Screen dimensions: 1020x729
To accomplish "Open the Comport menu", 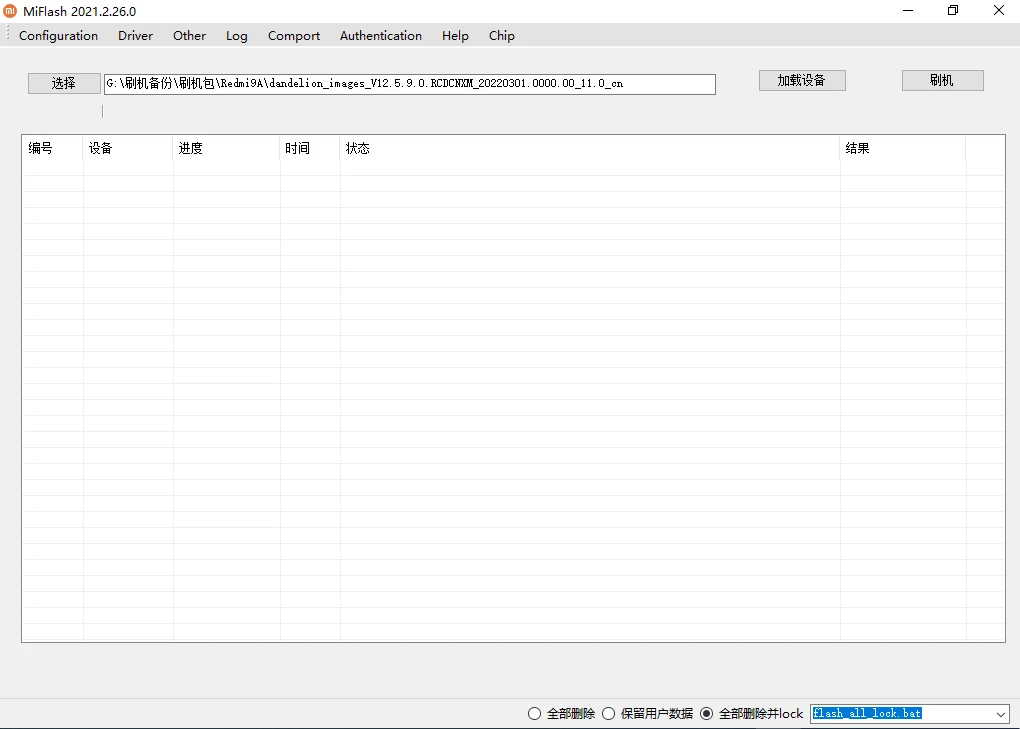I will [294, 36].
